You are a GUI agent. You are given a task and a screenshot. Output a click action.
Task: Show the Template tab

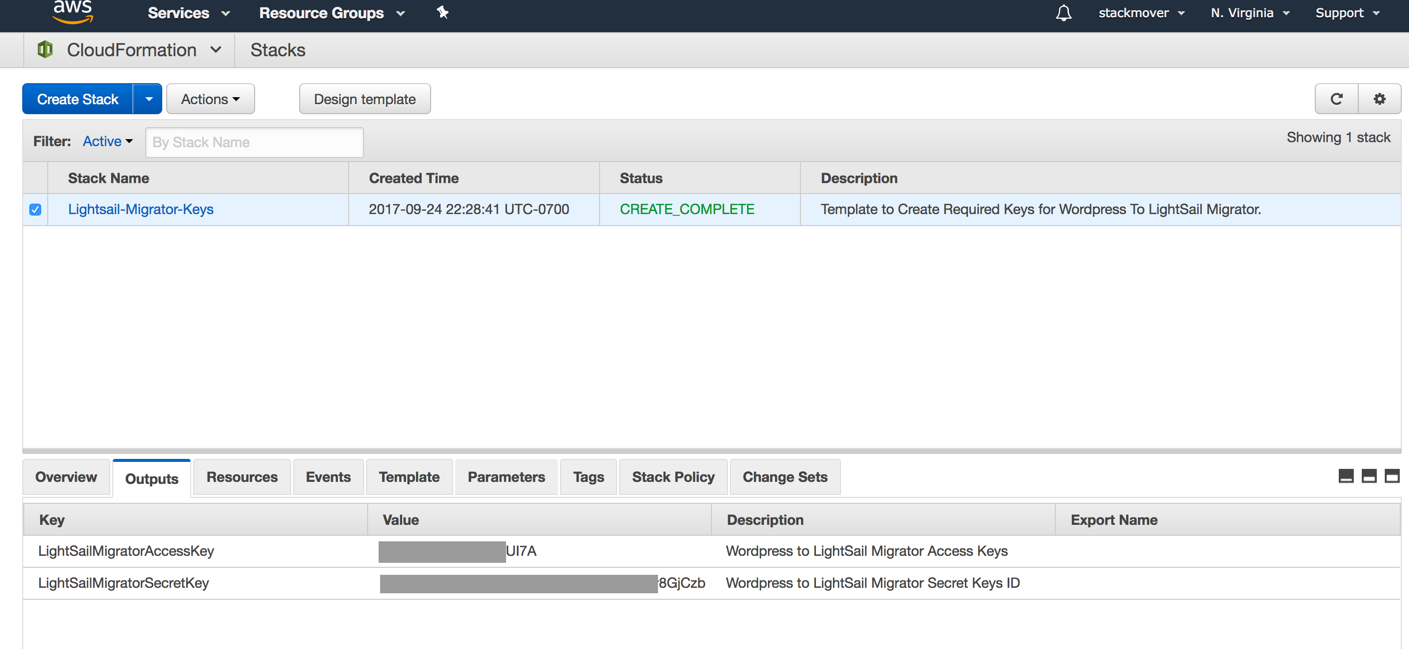tap(409, 477)
